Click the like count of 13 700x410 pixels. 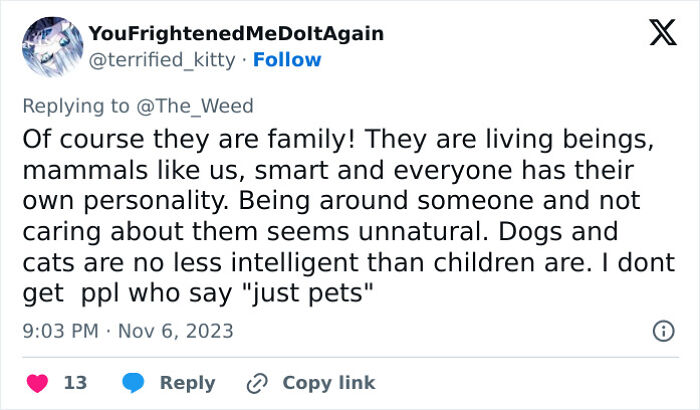[75, 383]
